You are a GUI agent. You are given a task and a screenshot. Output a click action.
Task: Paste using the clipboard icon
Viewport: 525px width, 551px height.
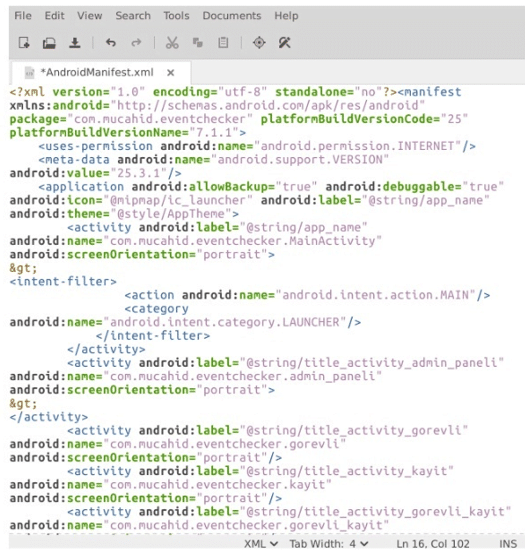[x=223, y=43]
